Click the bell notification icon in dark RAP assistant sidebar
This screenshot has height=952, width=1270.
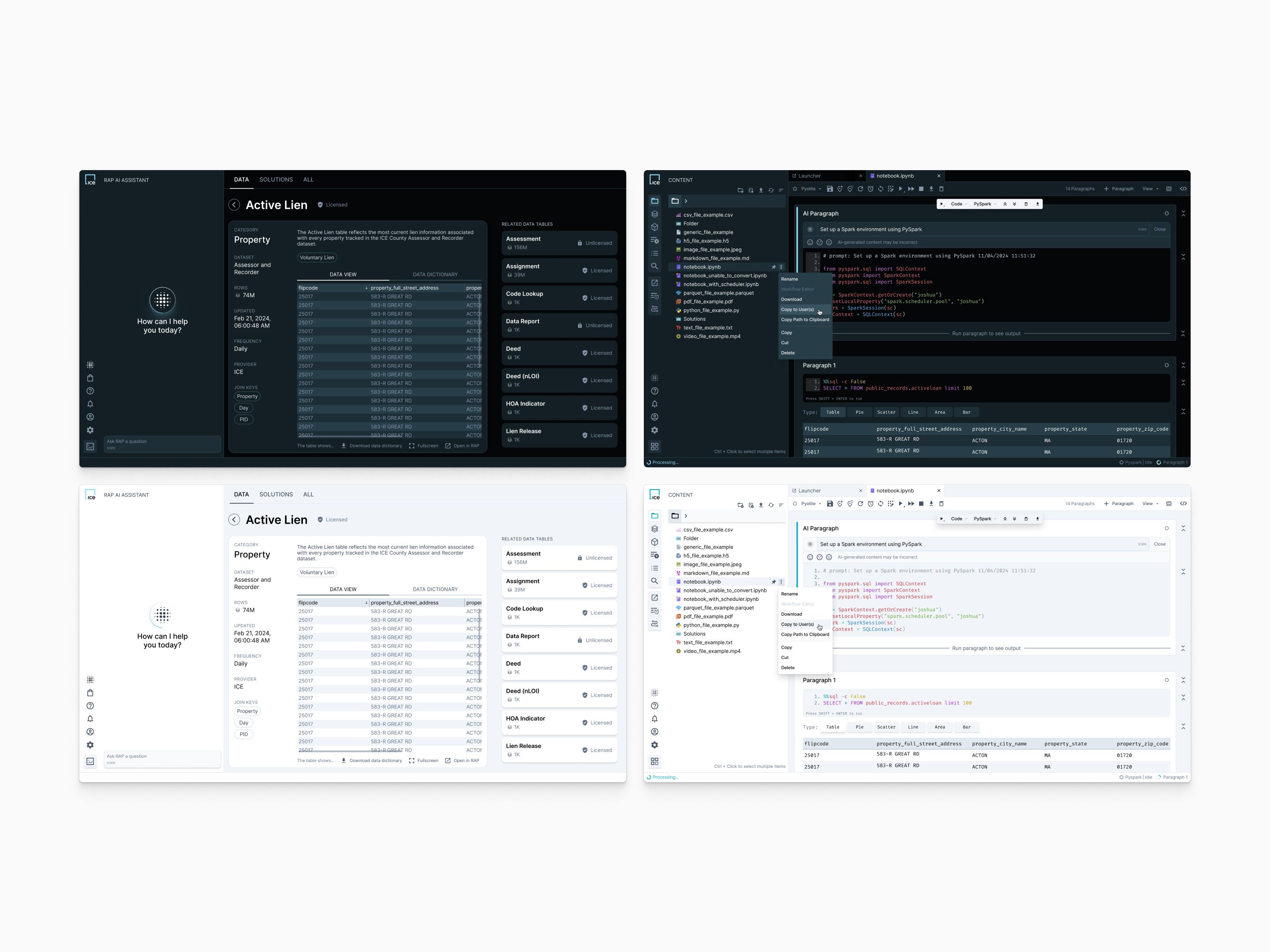click(x=90, y=404)
